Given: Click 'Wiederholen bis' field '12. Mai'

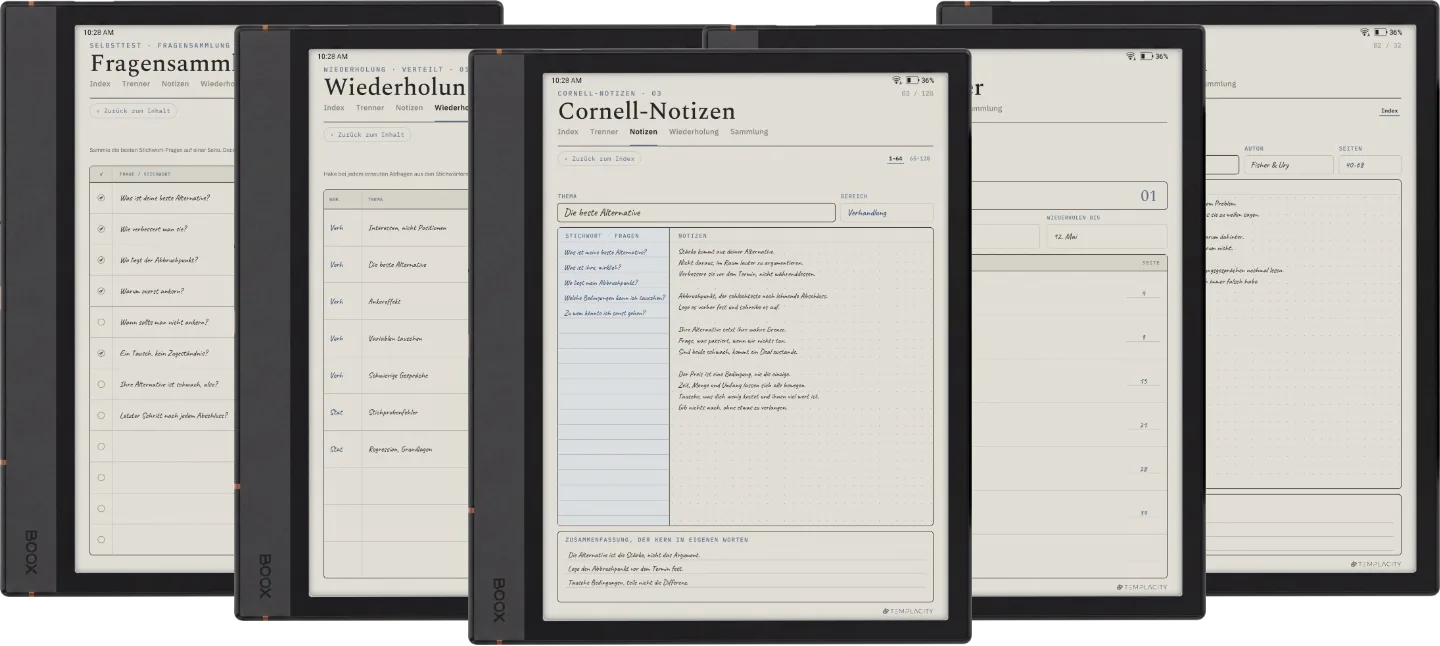Looking at the screenshot, I should tap(1106, 237).
